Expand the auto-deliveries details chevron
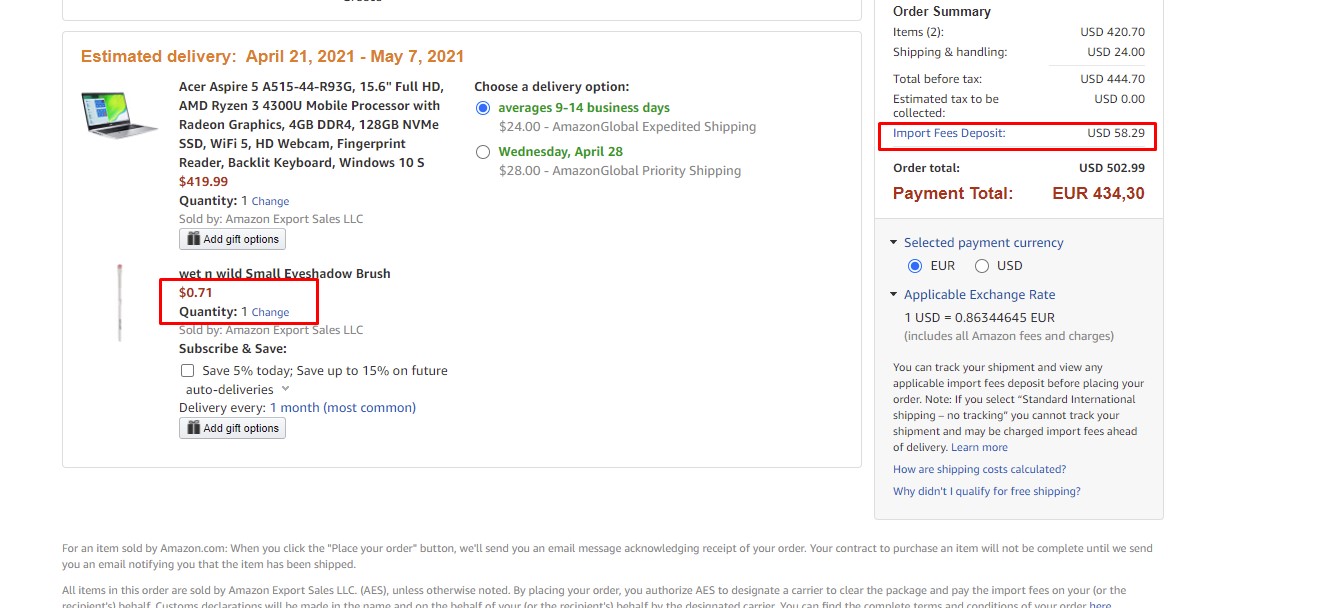Screen dimensions: 1329x608 click(285, 389)
